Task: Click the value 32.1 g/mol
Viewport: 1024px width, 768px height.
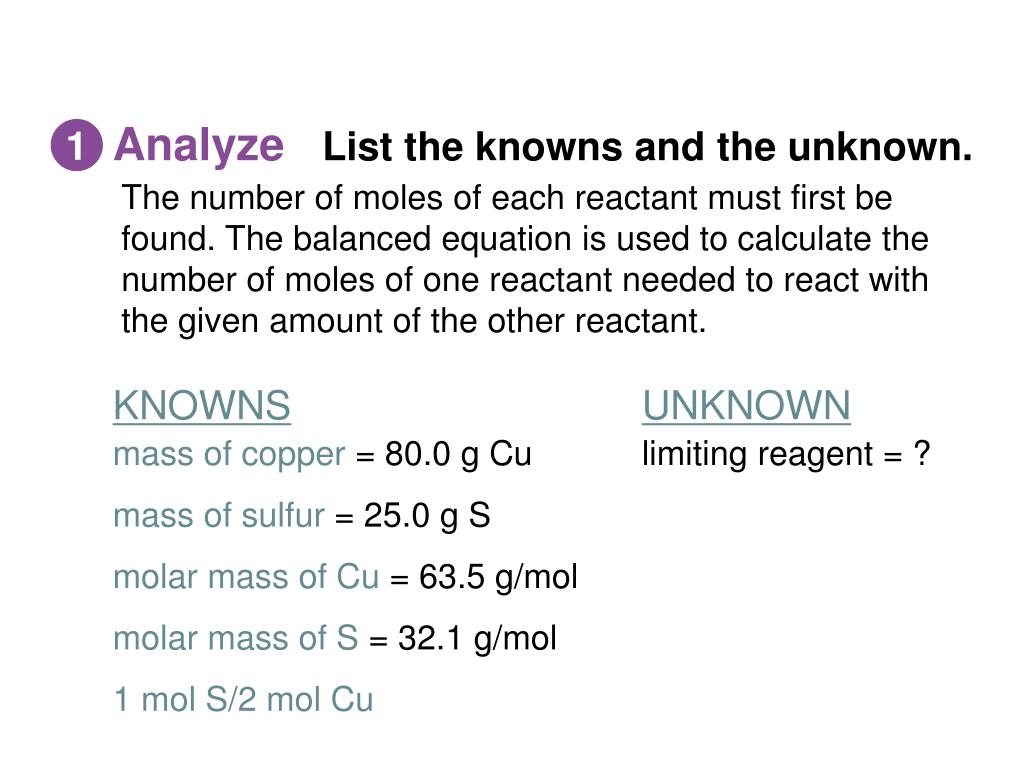Action: click(477, 639)
